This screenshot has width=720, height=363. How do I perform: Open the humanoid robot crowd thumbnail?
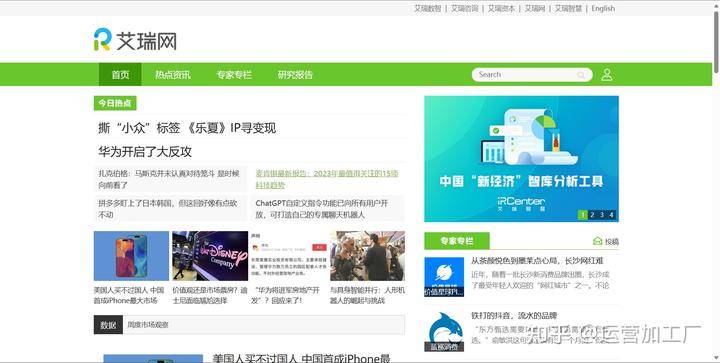point(367,256)
